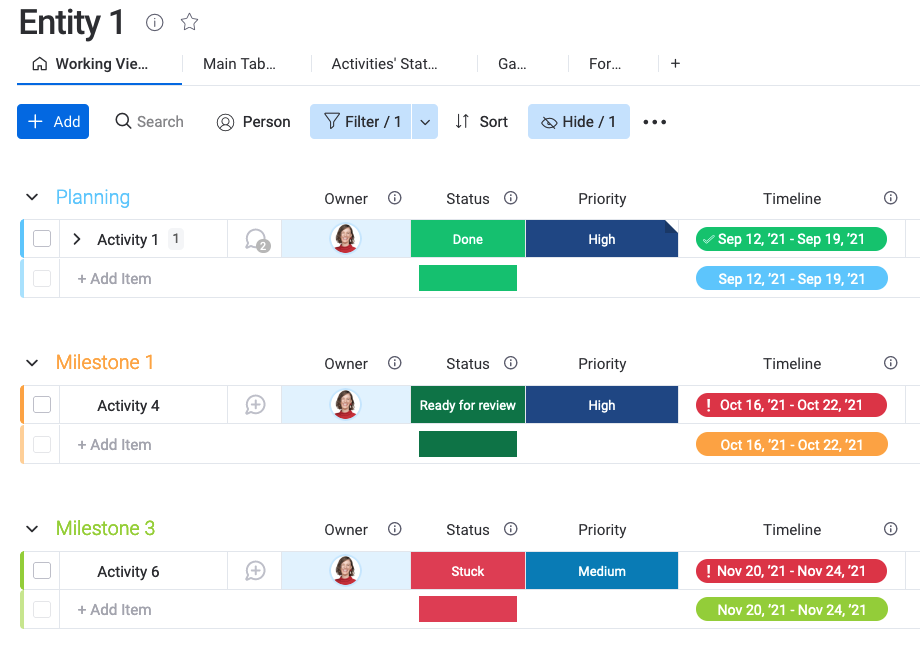
Task: Open owner avatar for Activity 6
Action: coord(345,571)
